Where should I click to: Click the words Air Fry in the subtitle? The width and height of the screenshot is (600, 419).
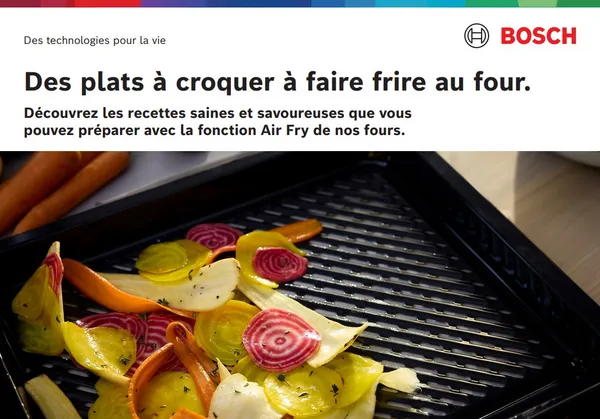[285, 130]
